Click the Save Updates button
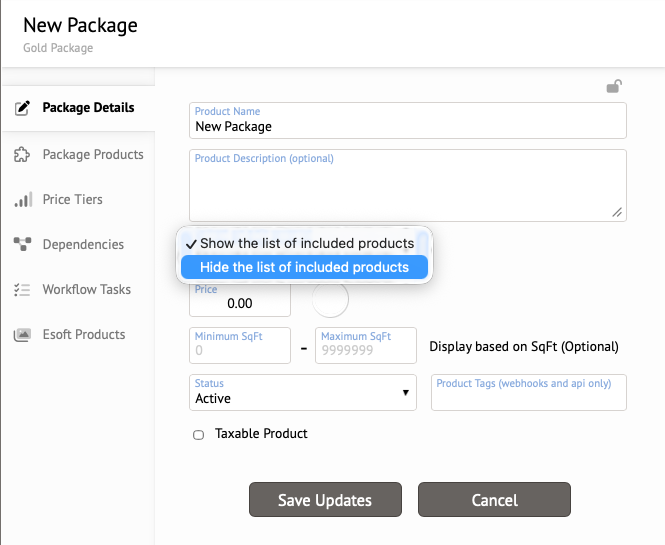 click(x=325, y=500)
